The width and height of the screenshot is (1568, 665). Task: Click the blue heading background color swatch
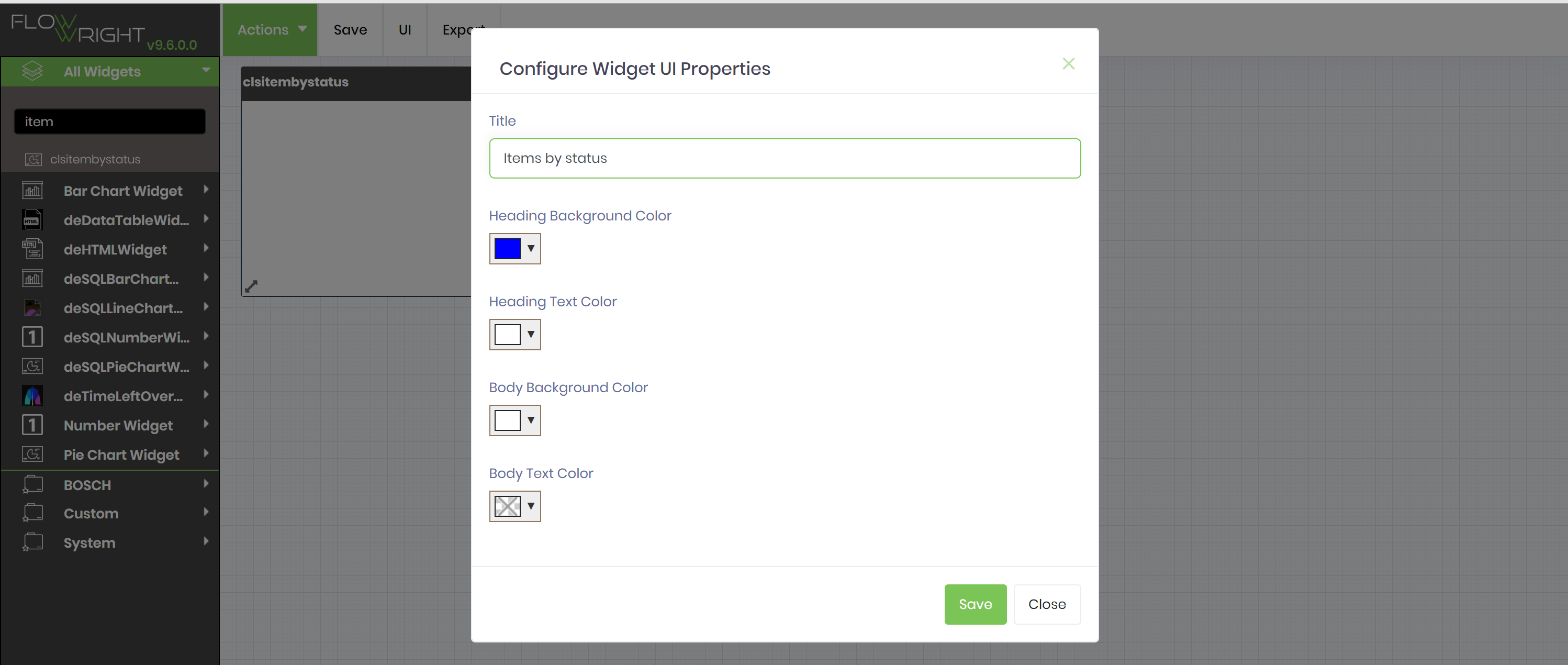pyautogui.click(x=508, y=249)
